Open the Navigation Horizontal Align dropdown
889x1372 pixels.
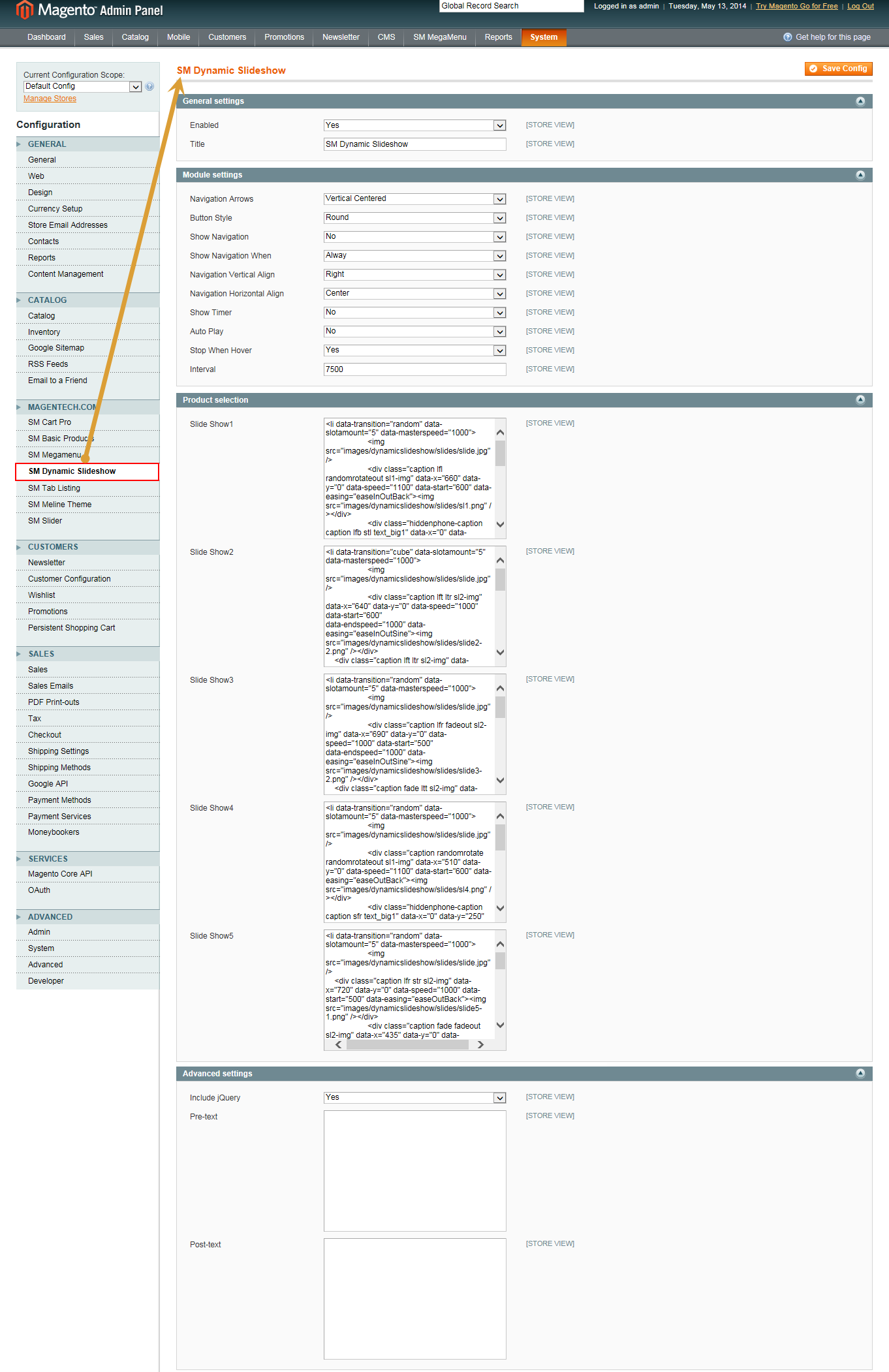pyautogui.click(x=414, y=294)
